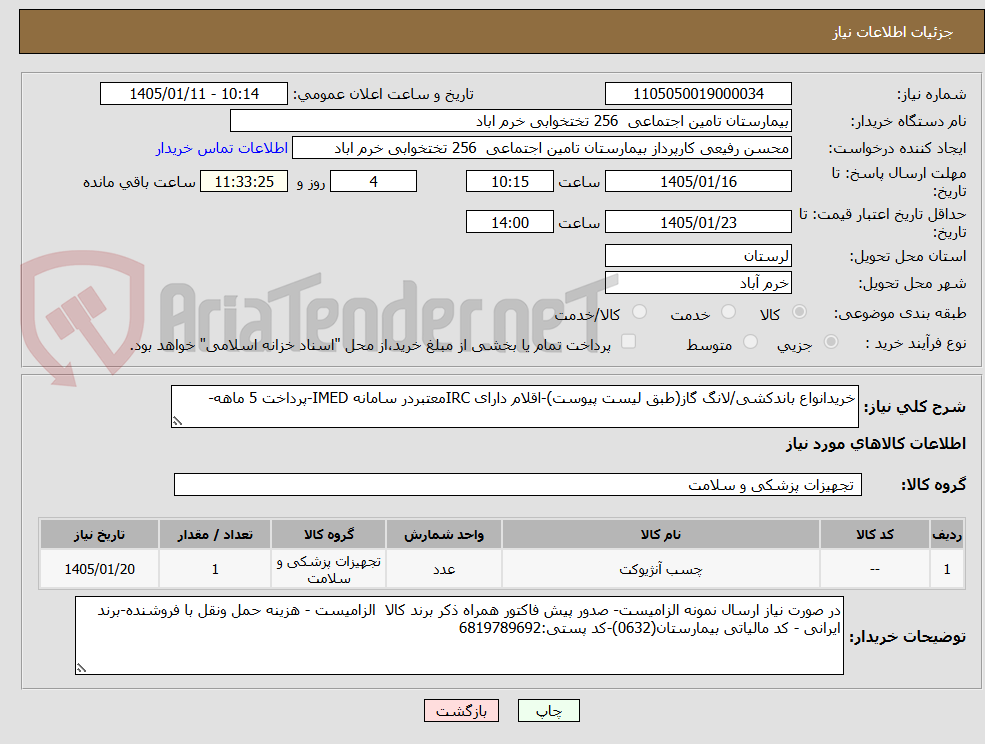Click the گروه کالا column header
Screen dimensions: 985x744
point(329,534)
